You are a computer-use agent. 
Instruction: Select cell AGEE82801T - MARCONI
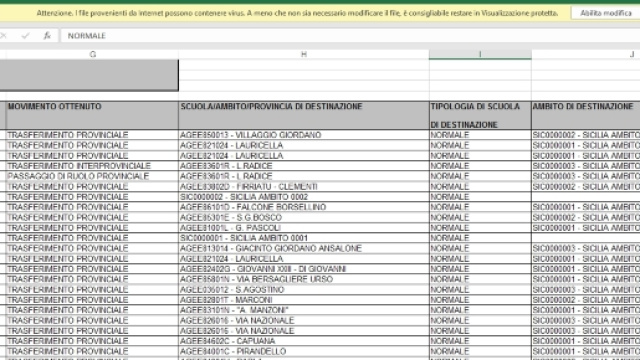(x=304, y=300)
